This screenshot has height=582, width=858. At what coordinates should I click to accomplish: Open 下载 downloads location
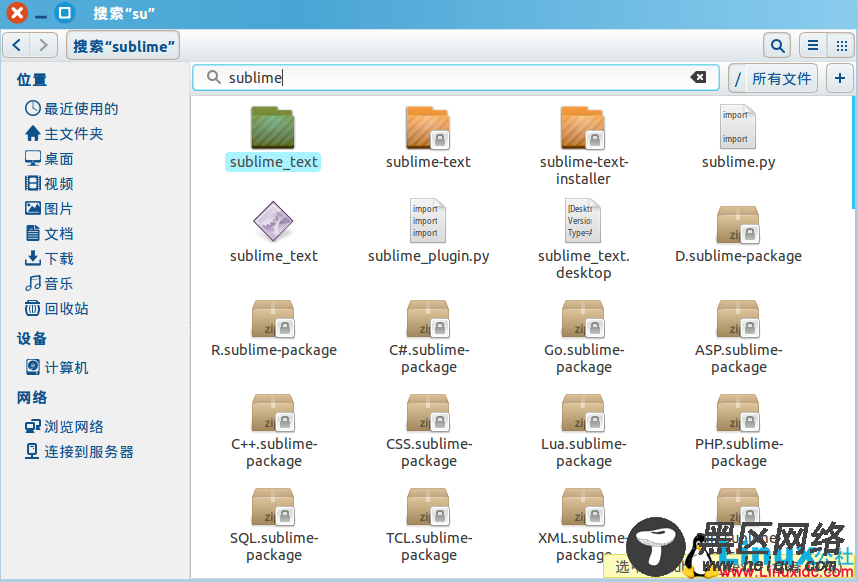coord(49,258)
